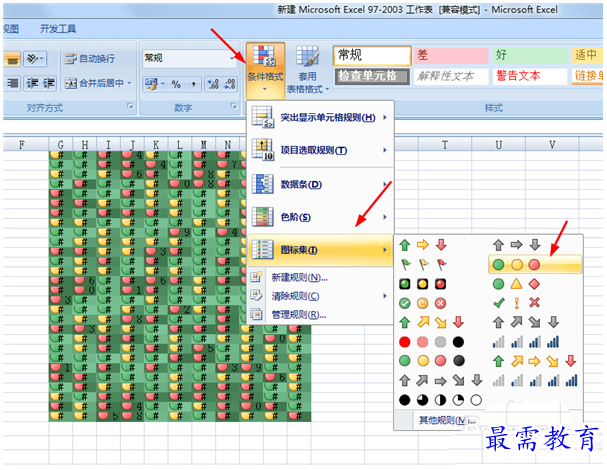Open 项目选取规则 submenu
Image resolution: width=607 pixels, height=470 pixels.
[320, 150]
